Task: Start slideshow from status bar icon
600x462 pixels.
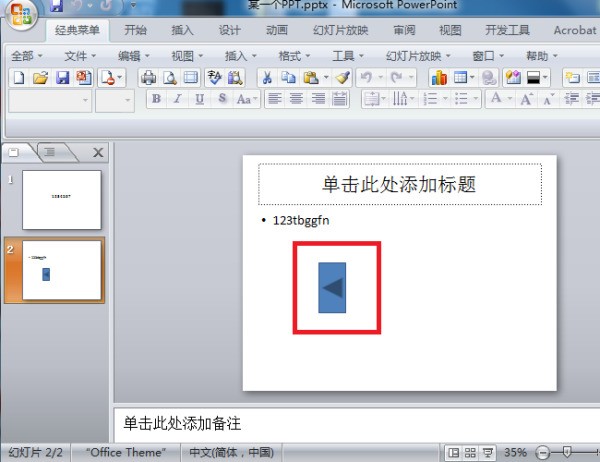Action: 488,453
